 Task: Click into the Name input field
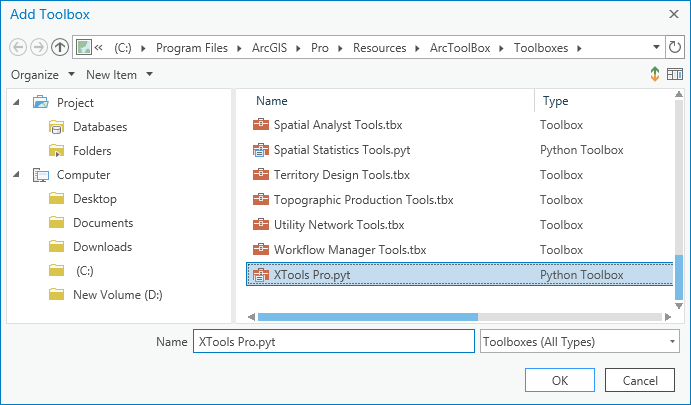[x=334, y=342]
